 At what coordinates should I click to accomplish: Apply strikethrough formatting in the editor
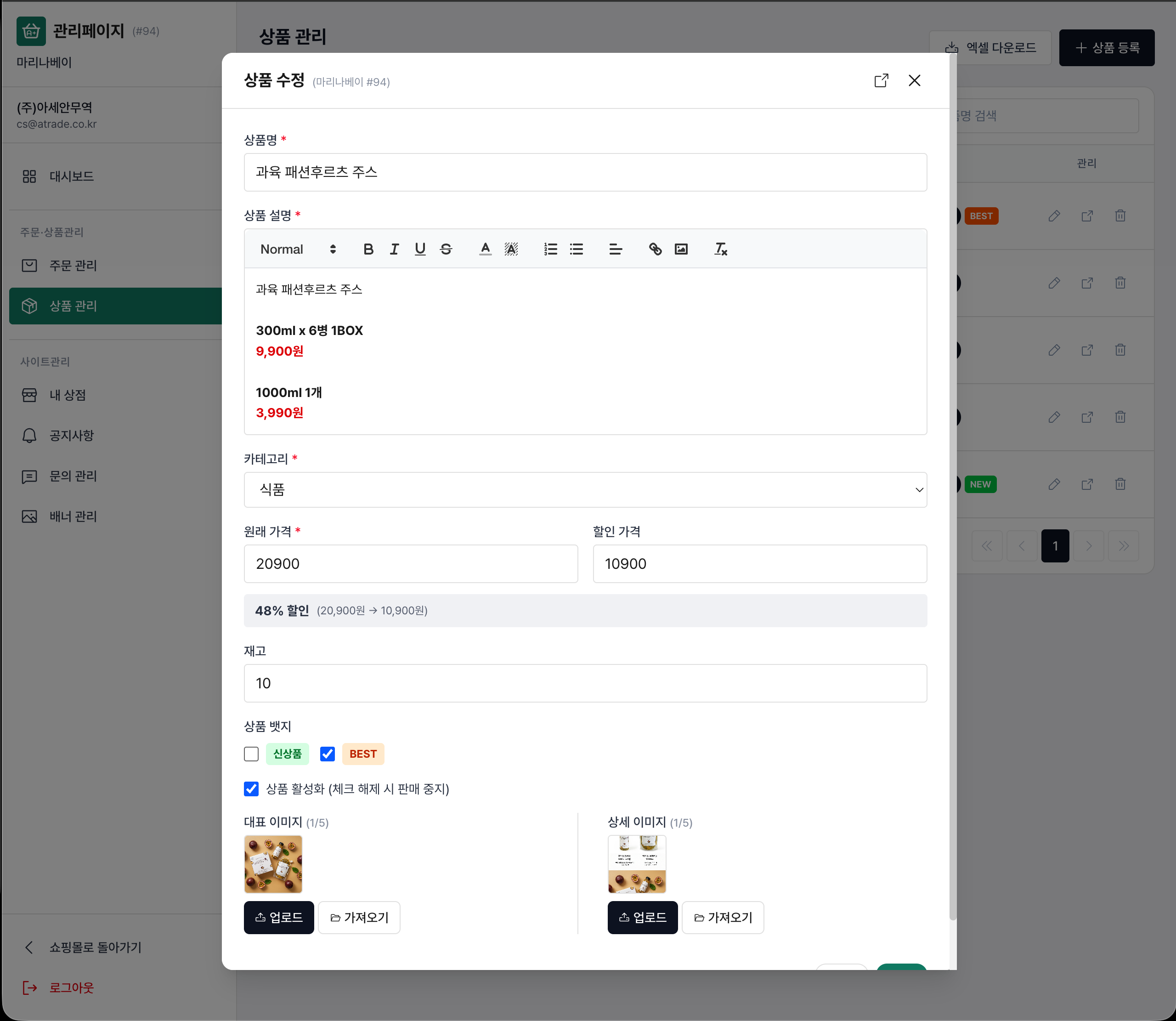coord(446,249)
